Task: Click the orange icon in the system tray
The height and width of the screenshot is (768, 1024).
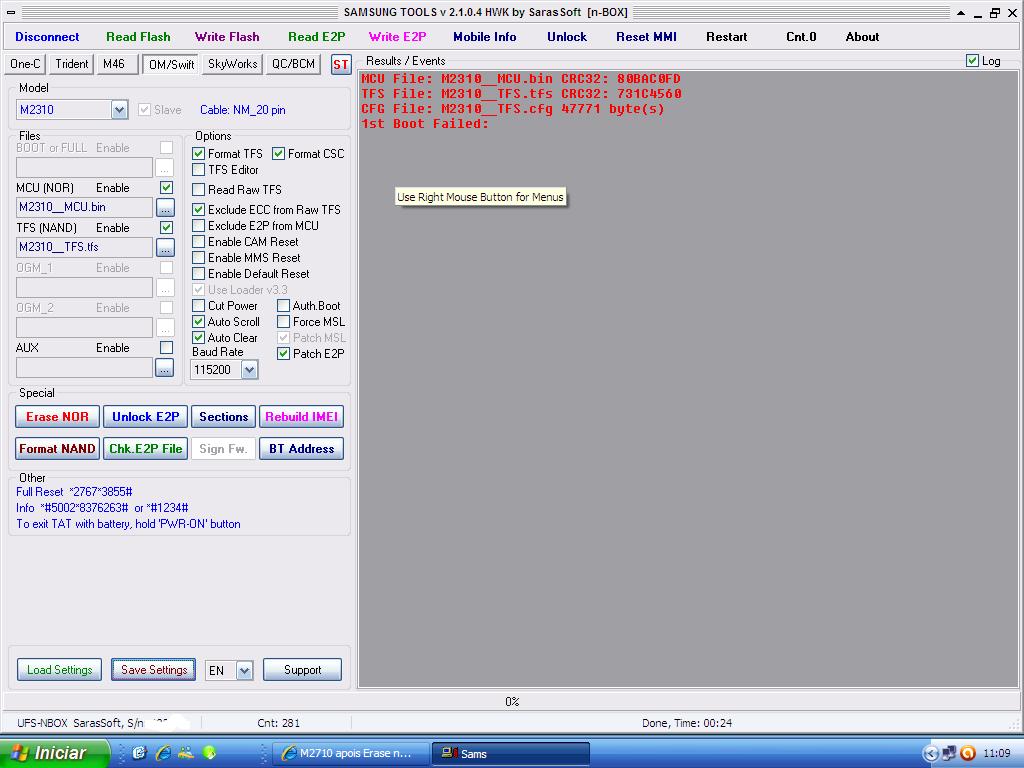Action: pyautogui.click(x=967, y=753)
